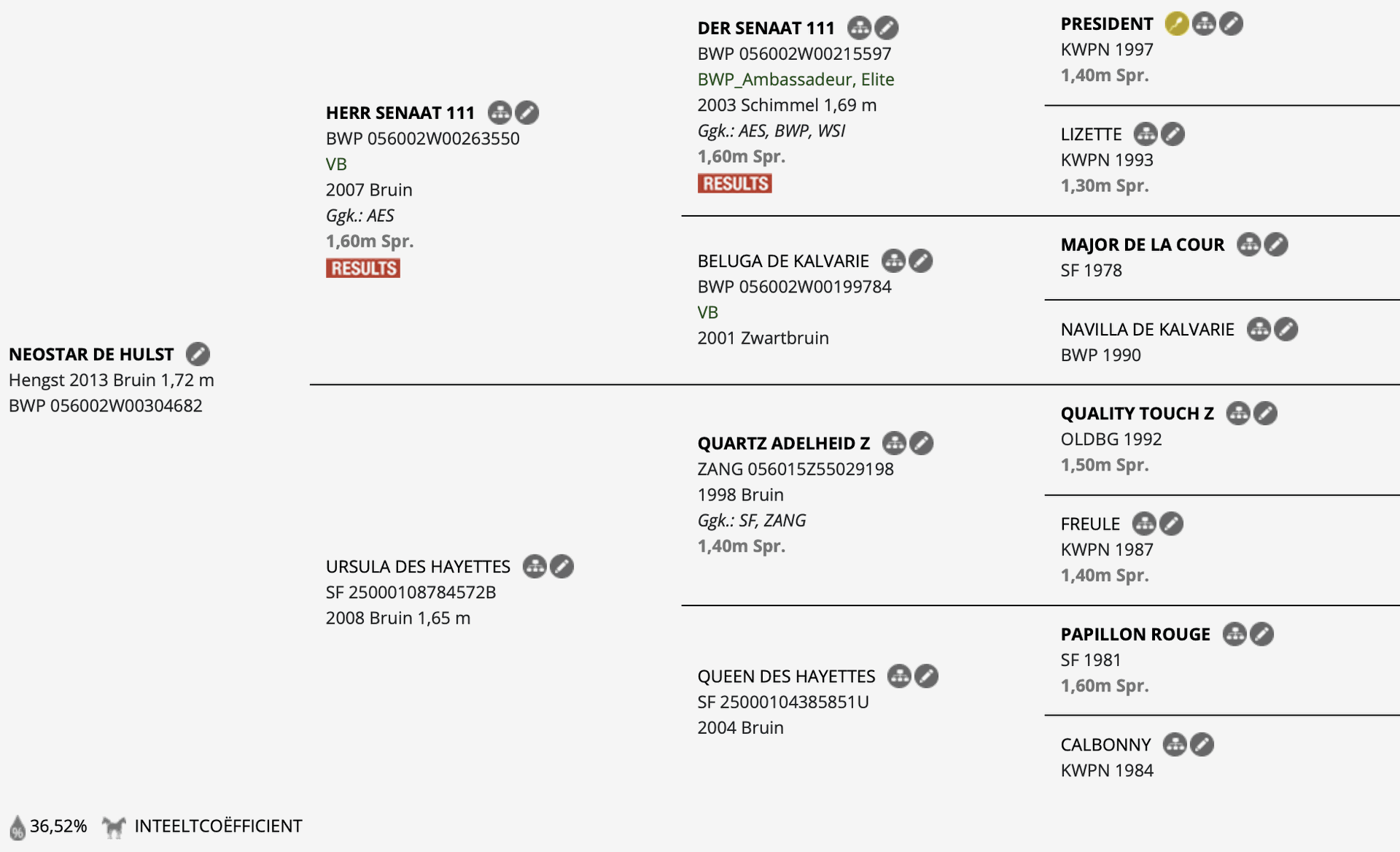The height and width of the screenshot is (852, 1400).
Task: Click the gold key icon next to PRESIDENT
Action: pyautogui.click(x=1176, y=24)
